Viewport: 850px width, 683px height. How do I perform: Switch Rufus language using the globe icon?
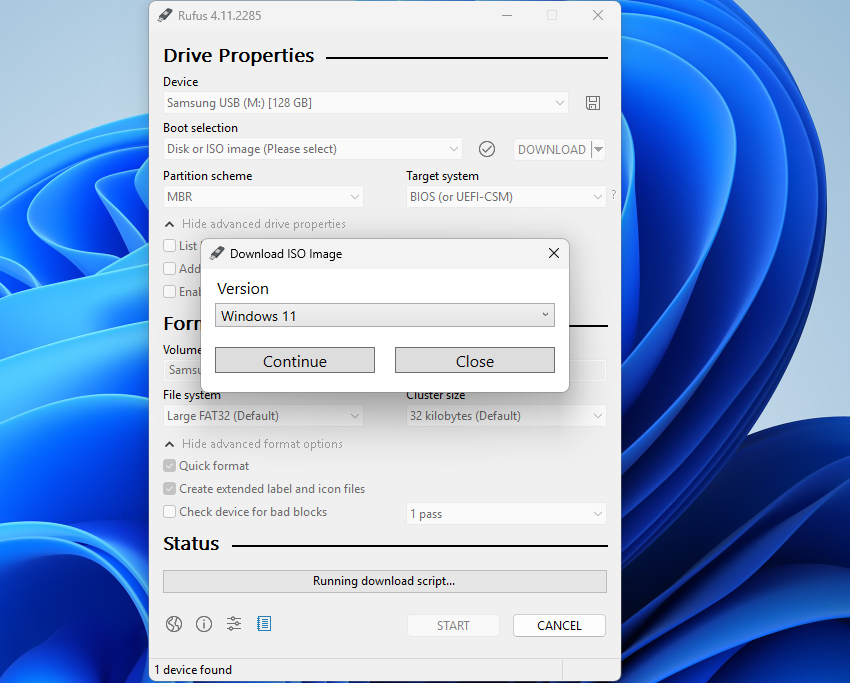[173, 624]
